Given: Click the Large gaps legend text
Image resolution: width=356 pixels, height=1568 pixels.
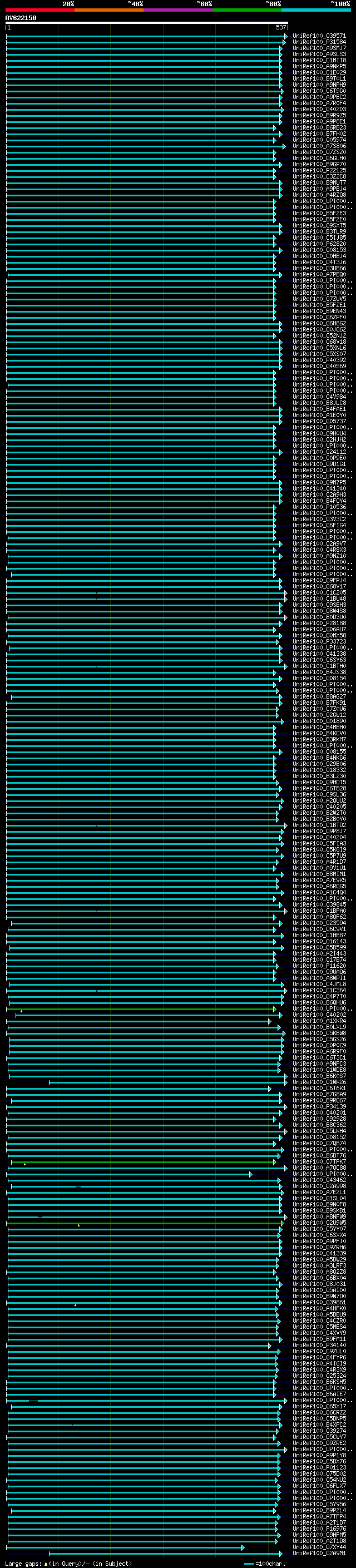Looking at the screenshot, I should coord(68,1564).
